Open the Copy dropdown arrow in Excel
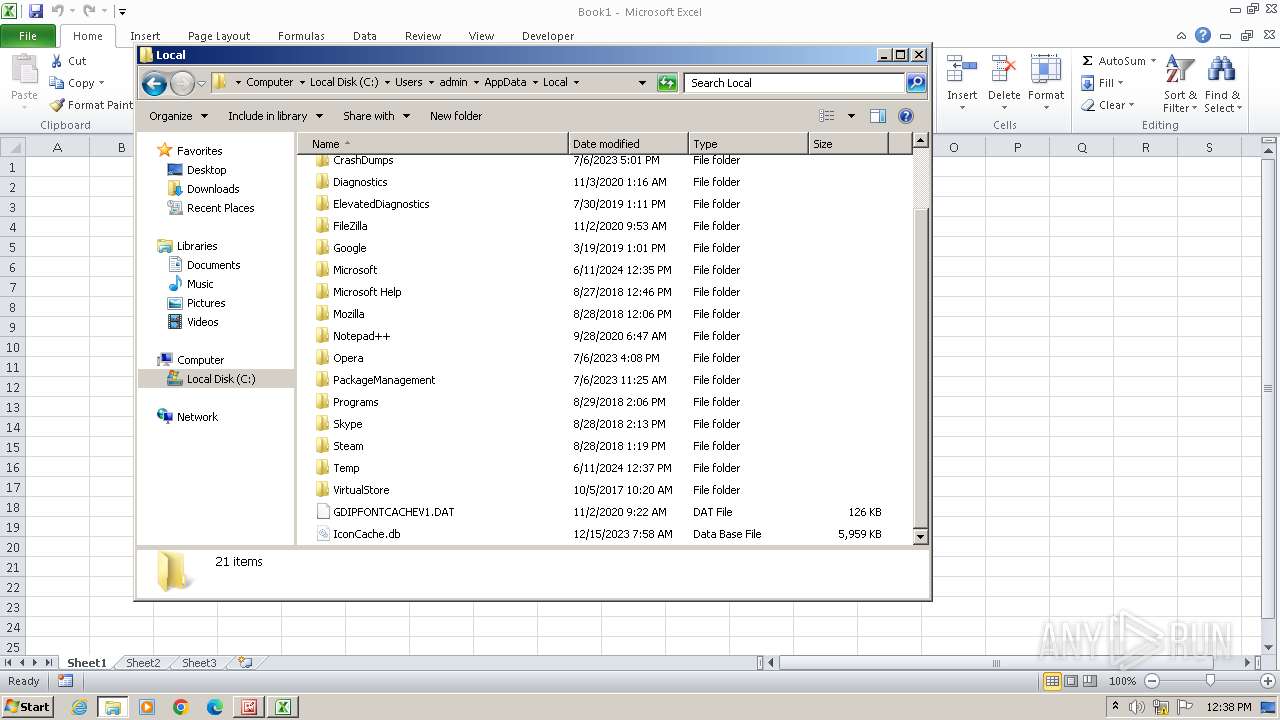Image resolution: width=1280 pixels, height=720 pixels. pos(101,83)
